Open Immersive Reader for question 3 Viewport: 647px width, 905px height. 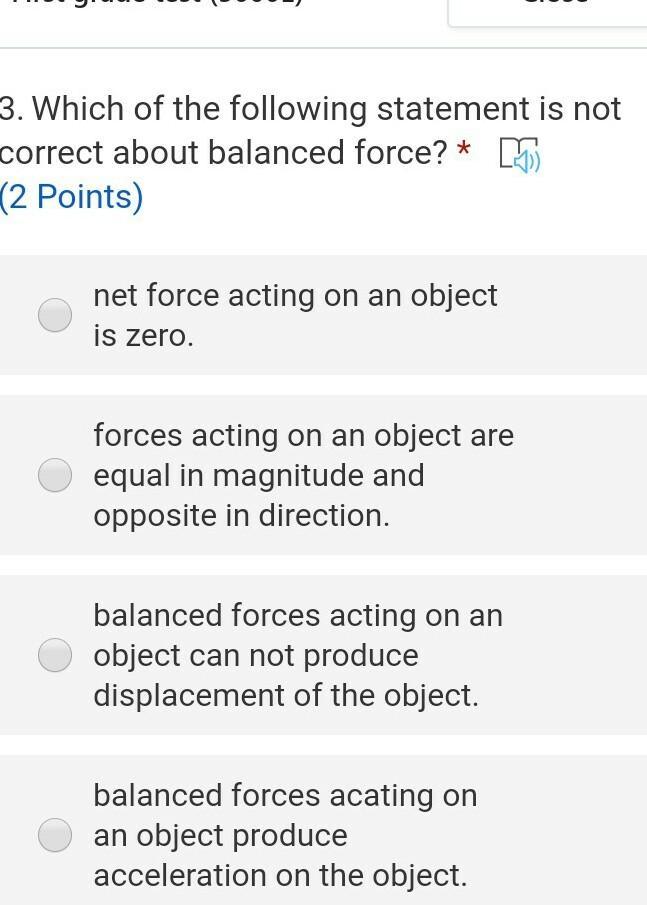pyautogui.click(x=518, y=155)
